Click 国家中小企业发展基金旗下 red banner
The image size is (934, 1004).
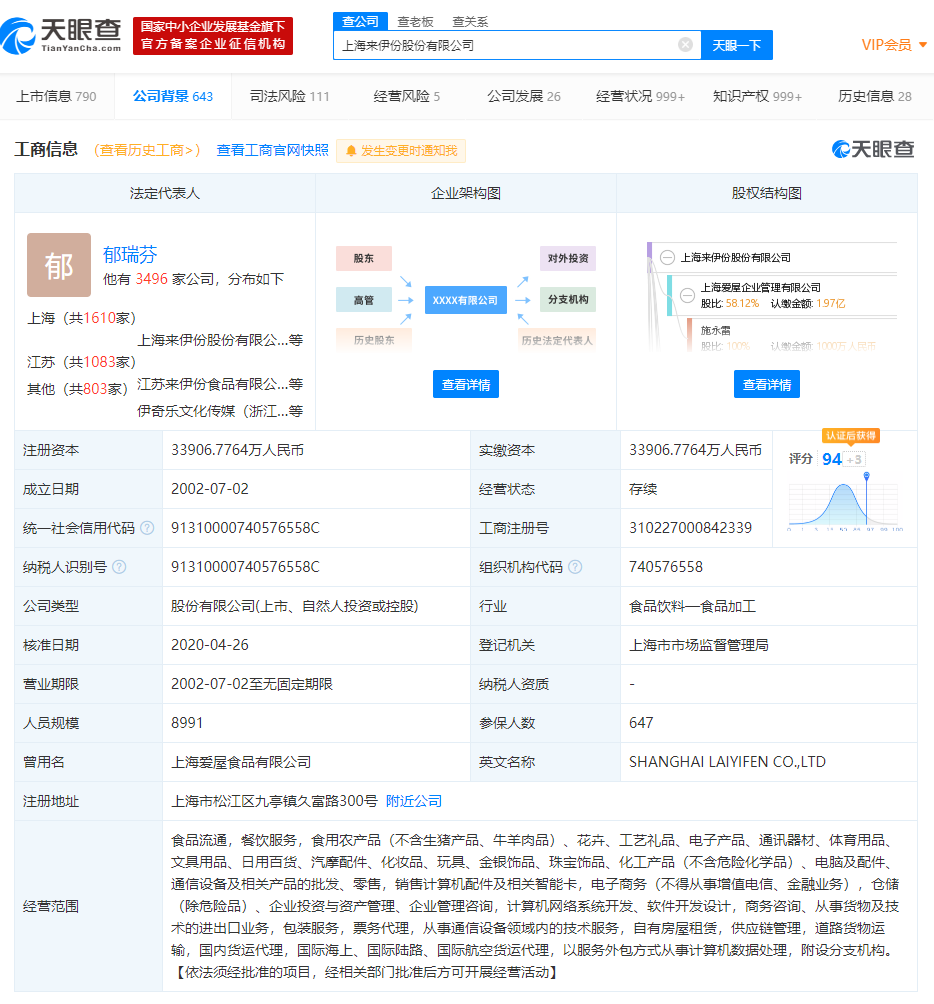(213, 35)
